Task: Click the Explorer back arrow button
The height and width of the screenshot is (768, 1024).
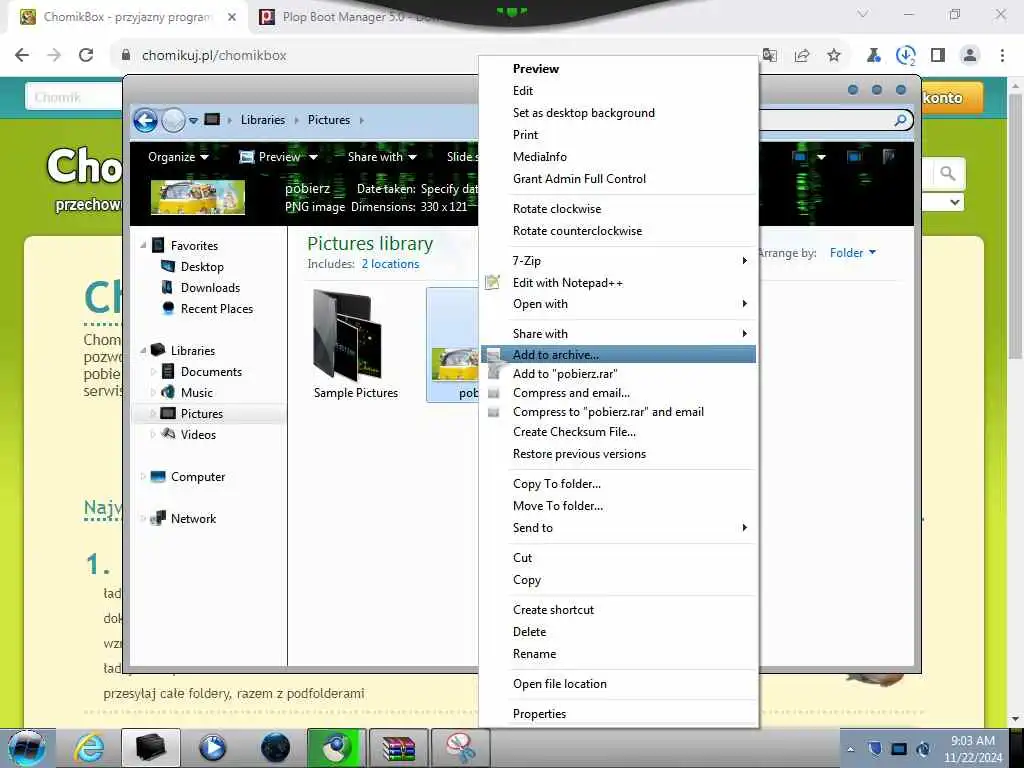Action: (145, 120)
